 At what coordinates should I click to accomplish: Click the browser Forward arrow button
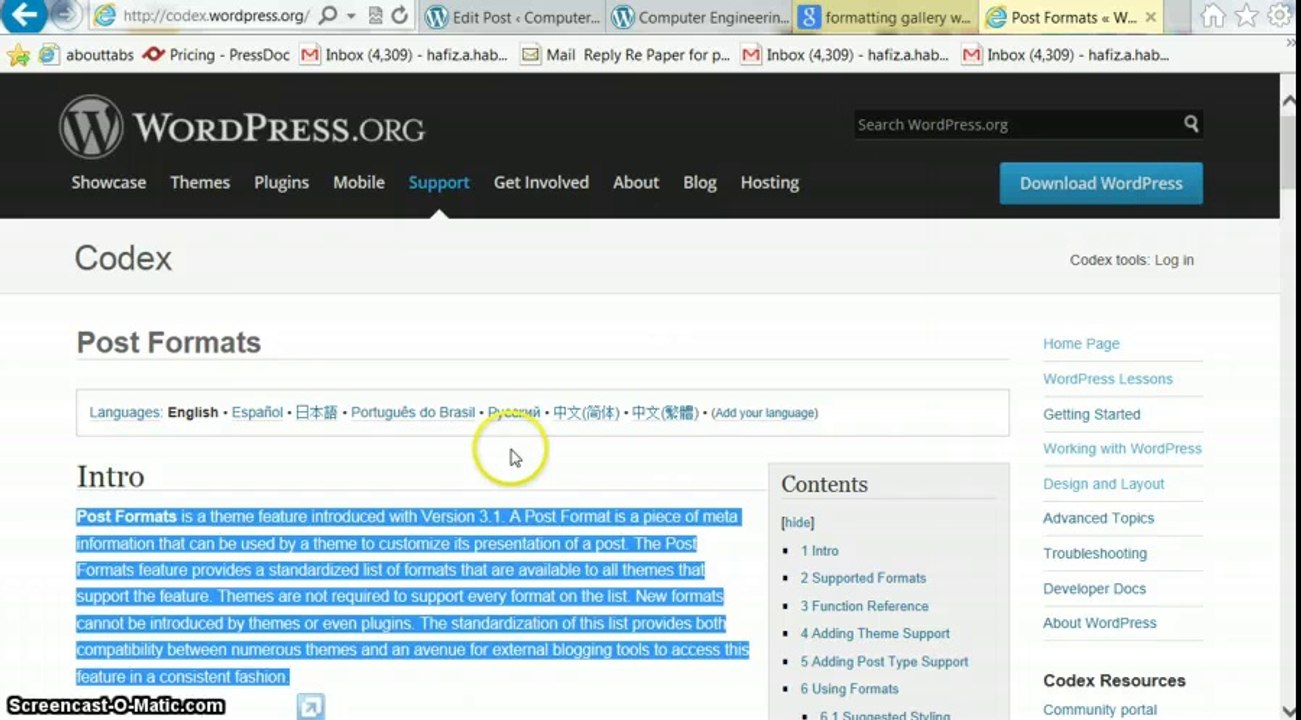pos(66,15)
